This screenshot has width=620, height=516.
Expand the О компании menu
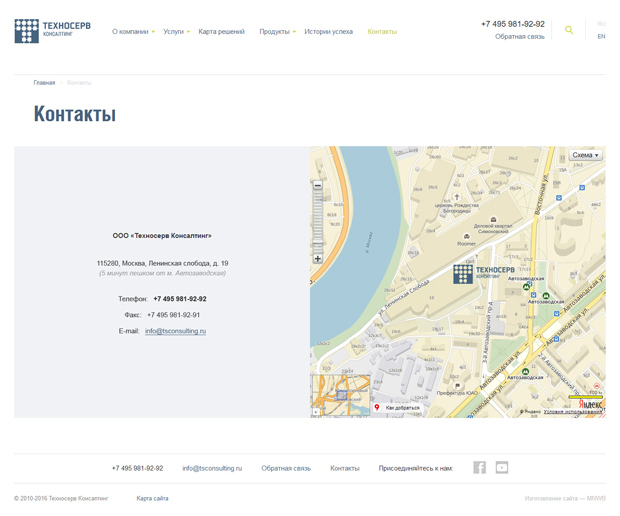point(133,32)
